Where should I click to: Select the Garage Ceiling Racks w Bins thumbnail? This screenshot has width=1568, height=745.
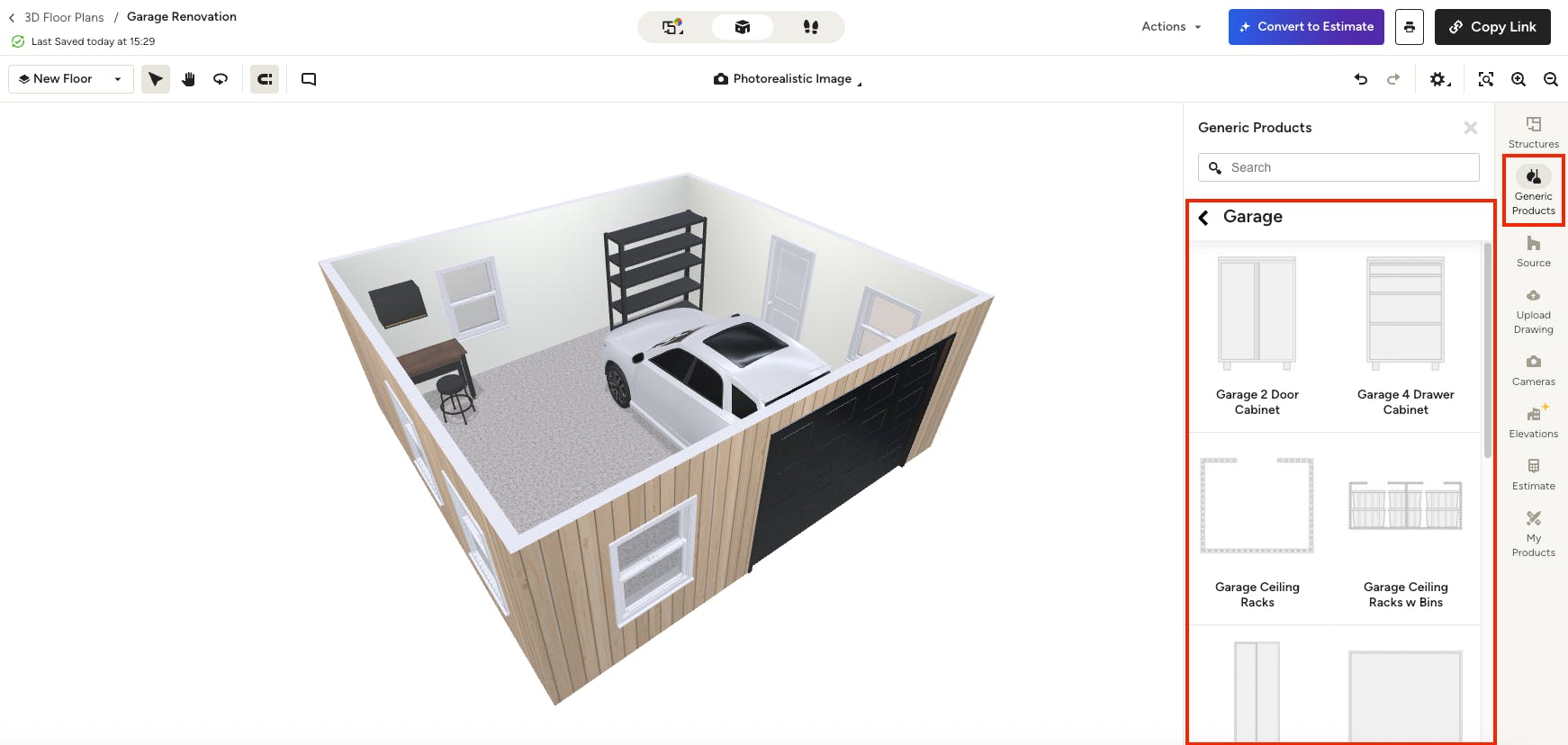pos(1406,505)
